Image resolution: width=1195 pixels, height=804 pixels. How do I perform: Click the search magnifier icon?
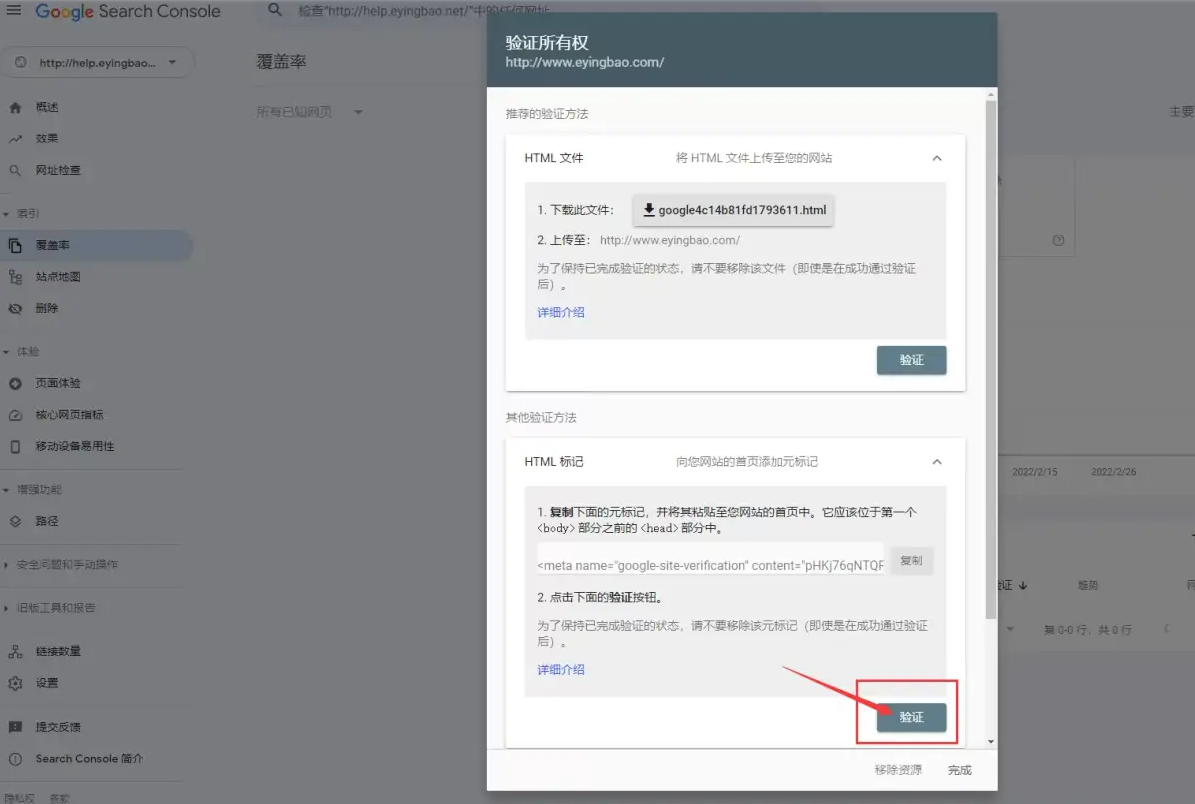point(276,12)
